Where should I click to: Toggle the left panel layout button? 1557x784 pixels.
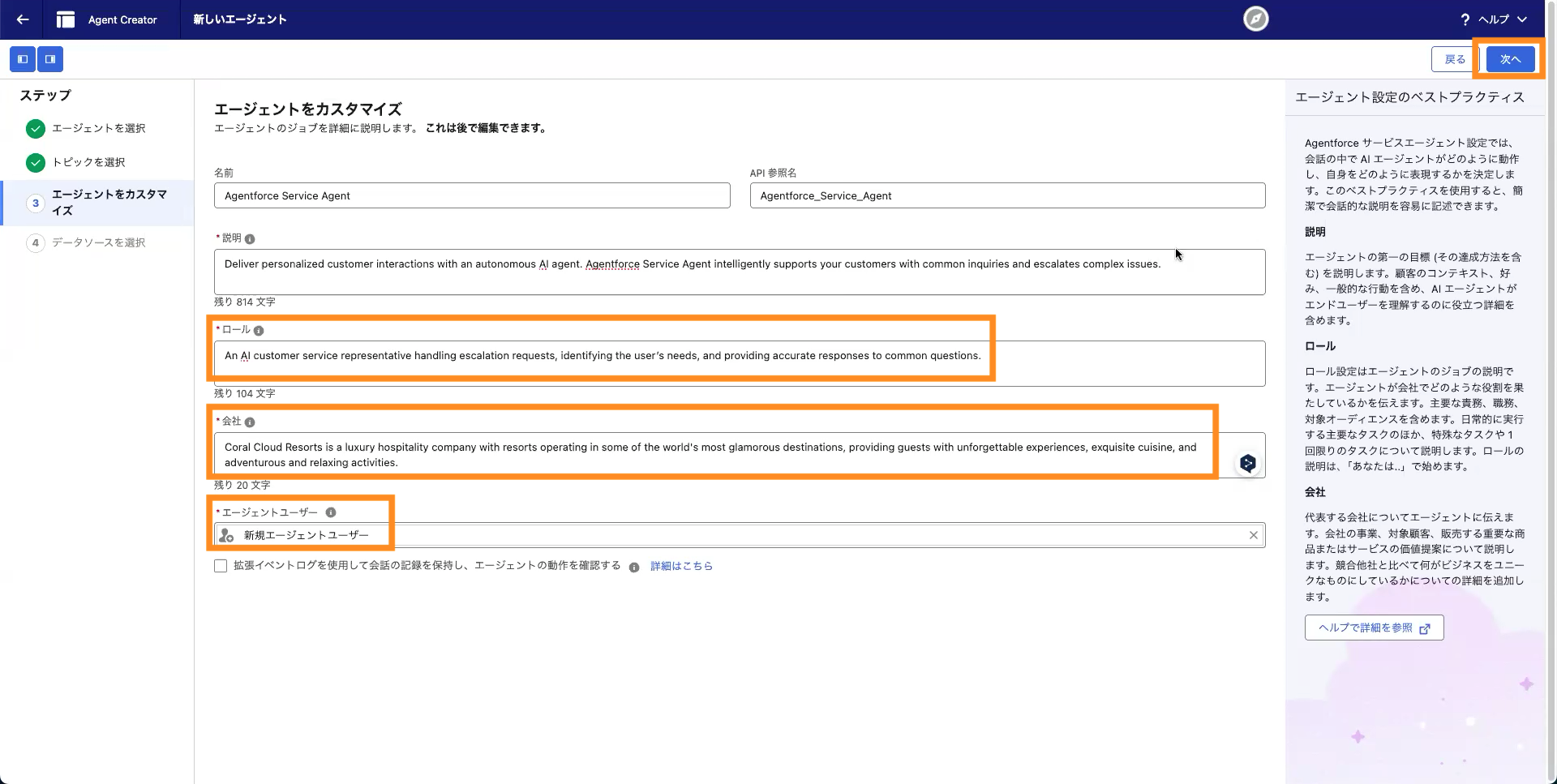(23, 59)
